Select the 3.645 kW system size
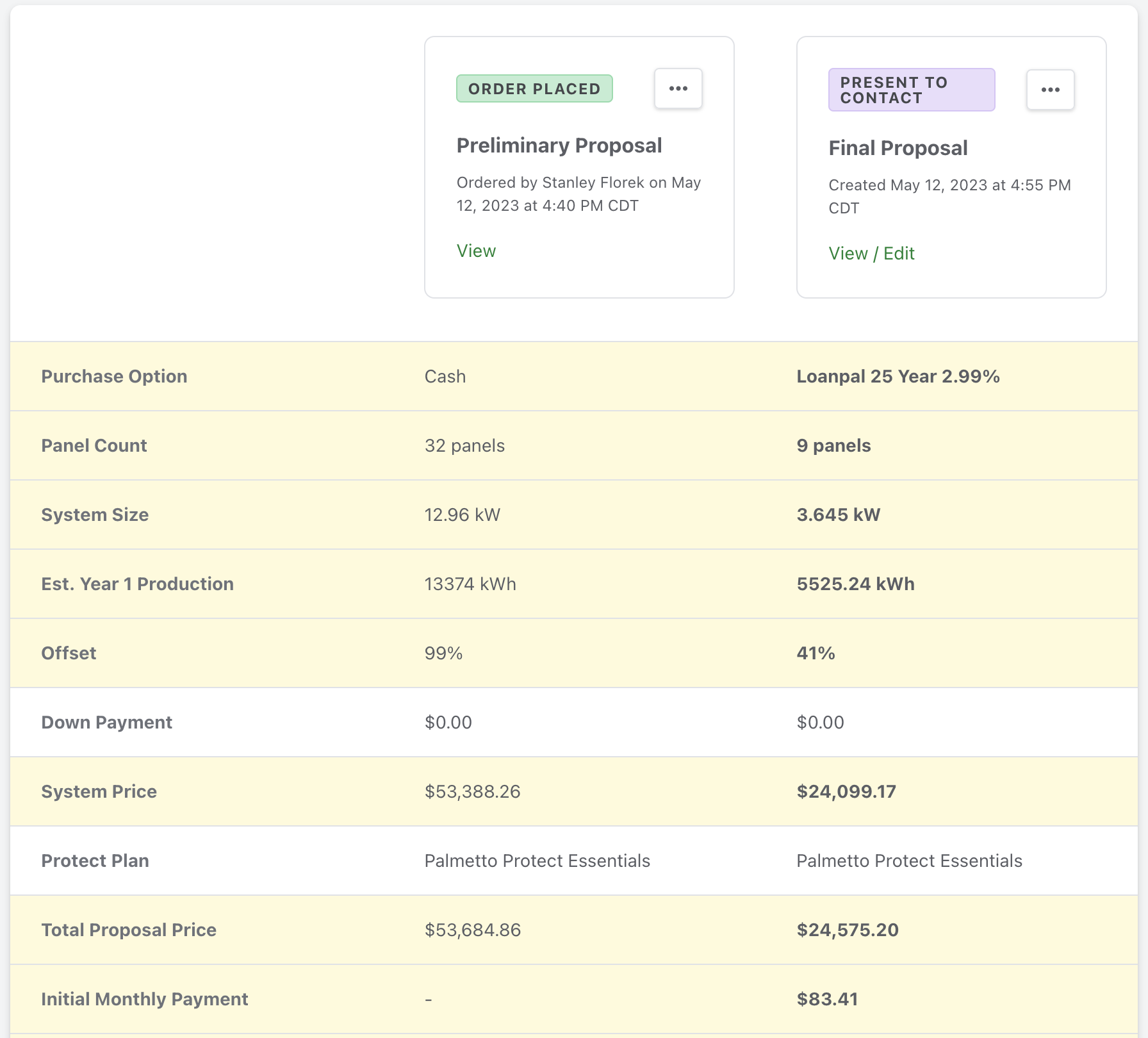This screenshot has width=1148, height=1038. tap(838, 515)
